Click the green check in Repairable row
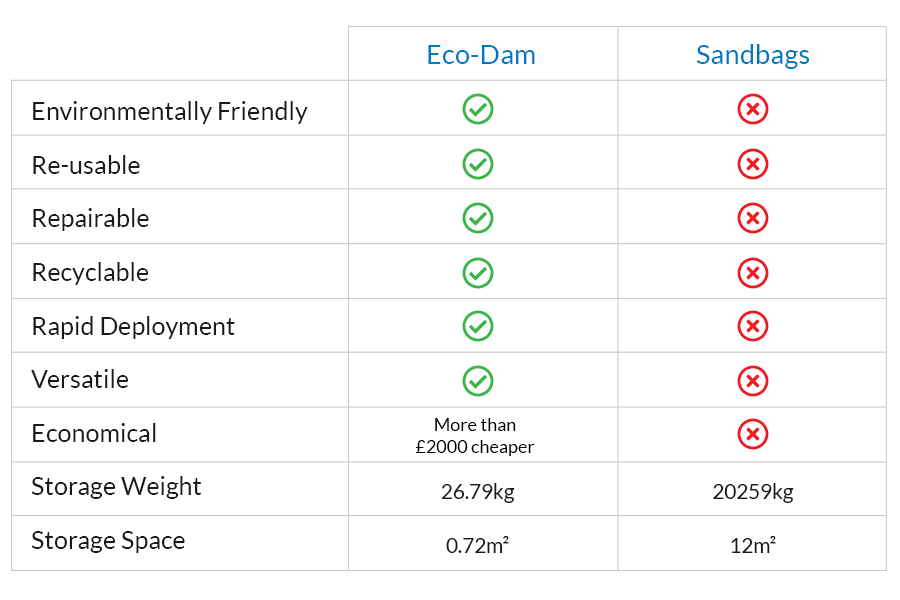The width and height of the screenshot is (900, 600). 478,217
